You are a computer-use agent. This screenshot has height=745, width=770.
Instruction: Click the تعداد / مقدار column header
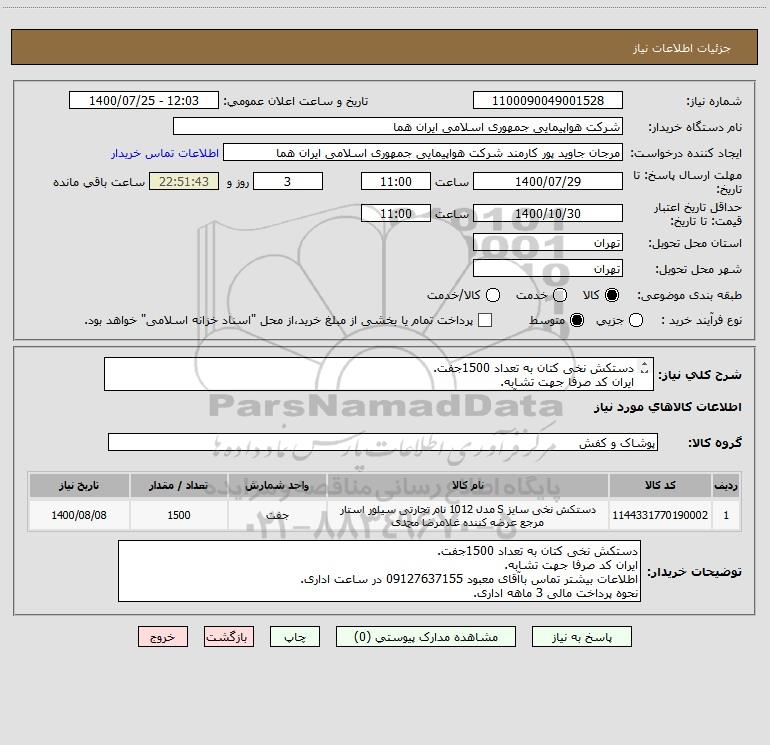pyautogui.click(x=178, y=485)
